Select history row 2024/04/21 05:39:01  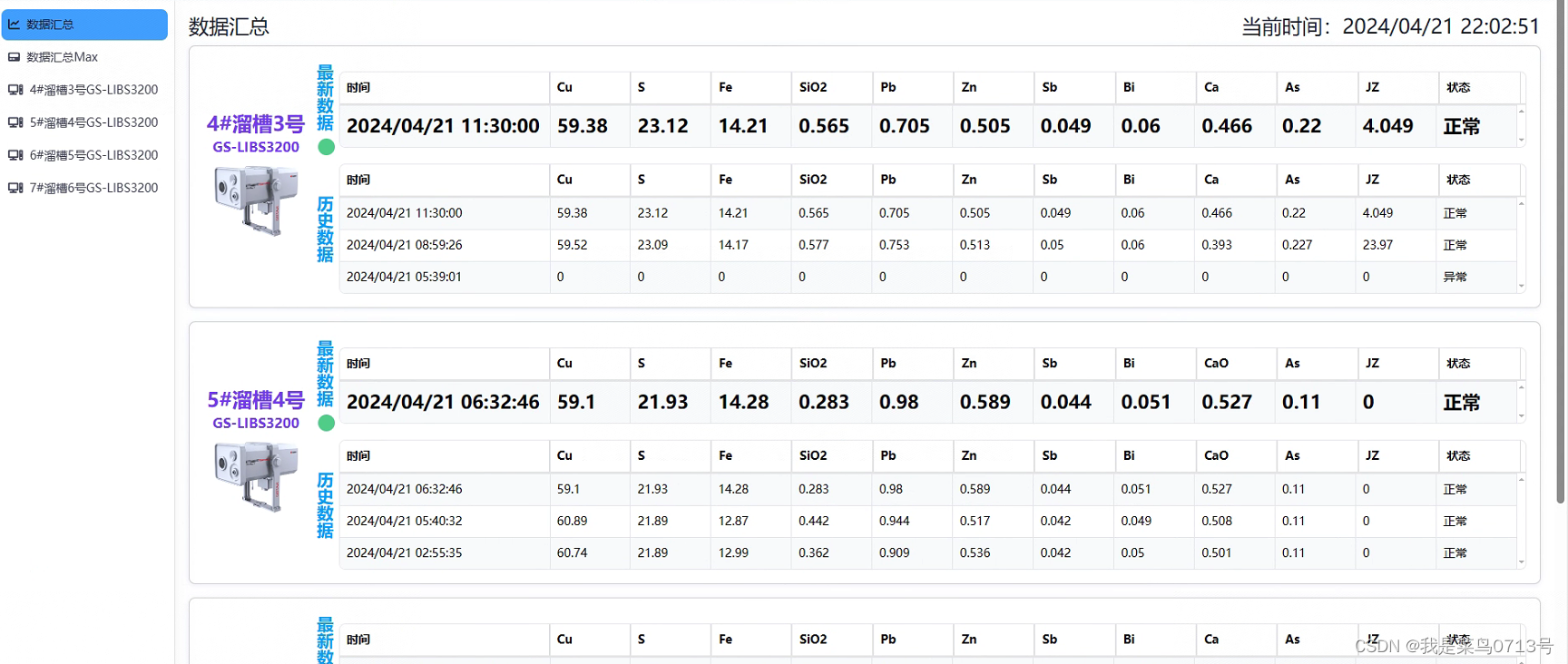point(927,277)
